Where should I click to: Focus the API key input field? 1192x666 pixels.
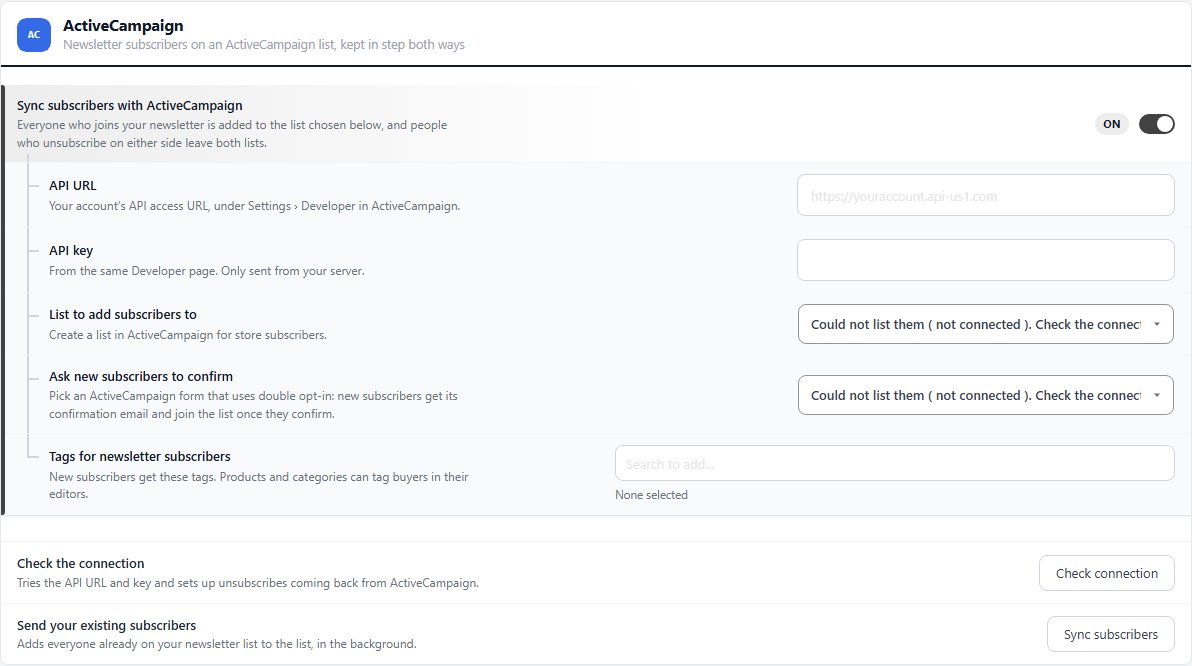pyautogui.click(x=985, y=260)
